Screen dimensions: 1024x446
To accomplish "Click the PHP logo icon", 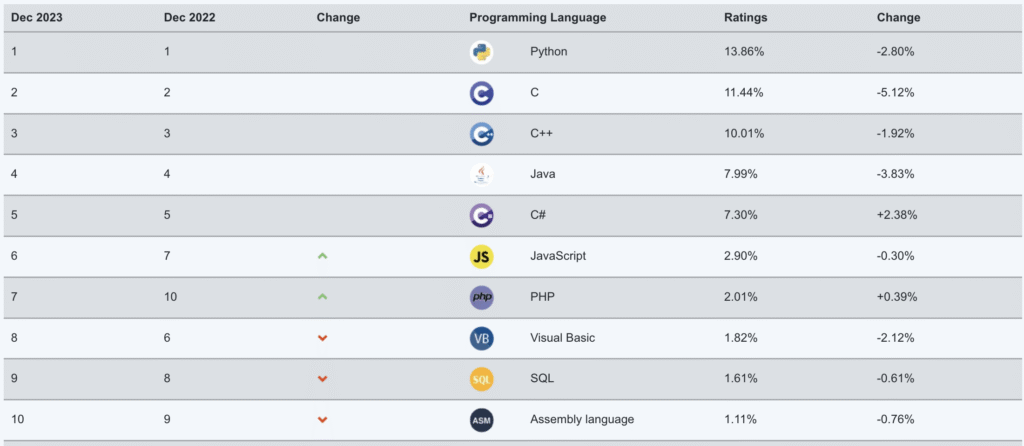I will coord(482,297).
